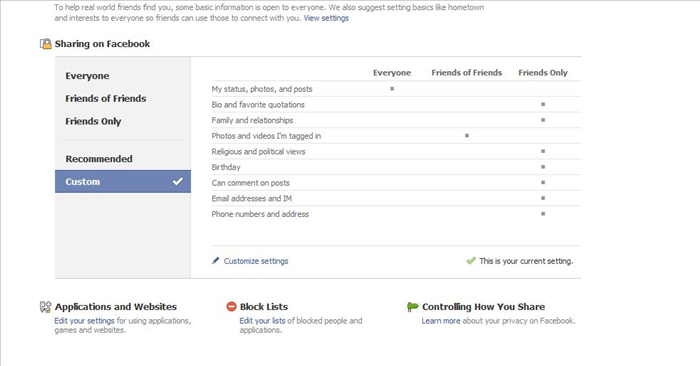Click the Family and relationships row label
This screenshot has height=366, width=700.
252,120
